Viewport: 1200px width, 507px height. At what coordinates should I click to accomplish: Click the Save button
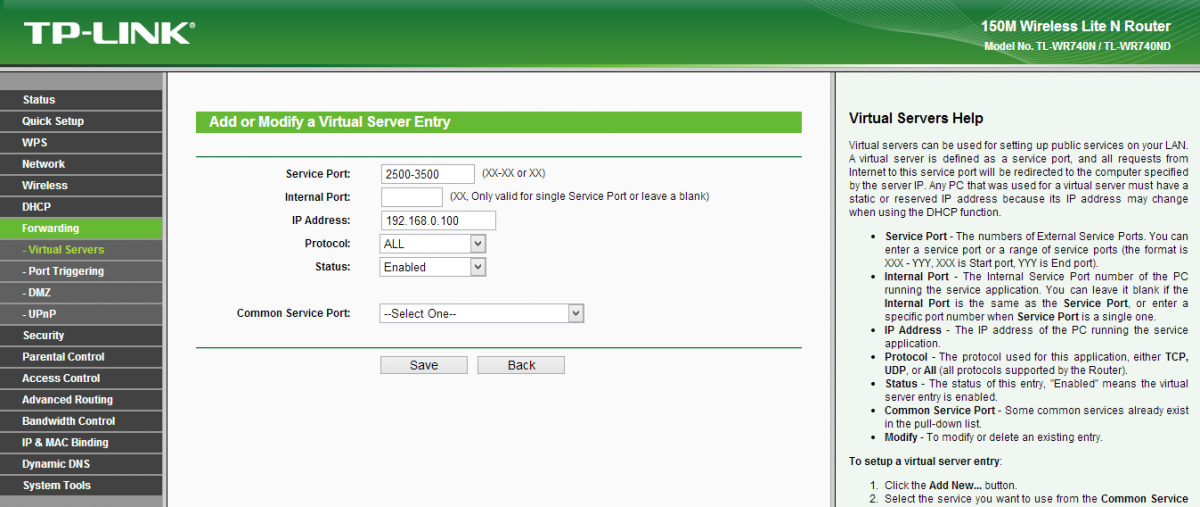pos(424,365)
